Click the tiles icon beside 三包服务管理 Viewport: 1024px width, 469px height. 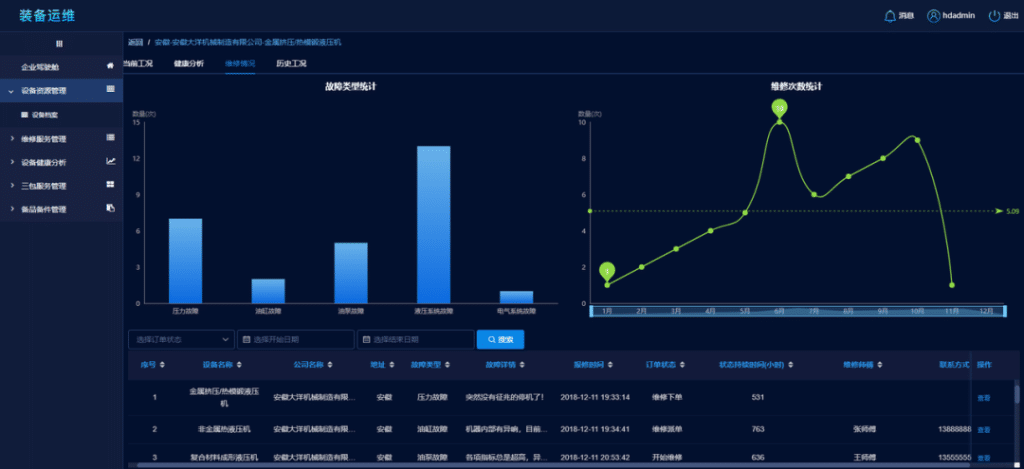(110, 185)
